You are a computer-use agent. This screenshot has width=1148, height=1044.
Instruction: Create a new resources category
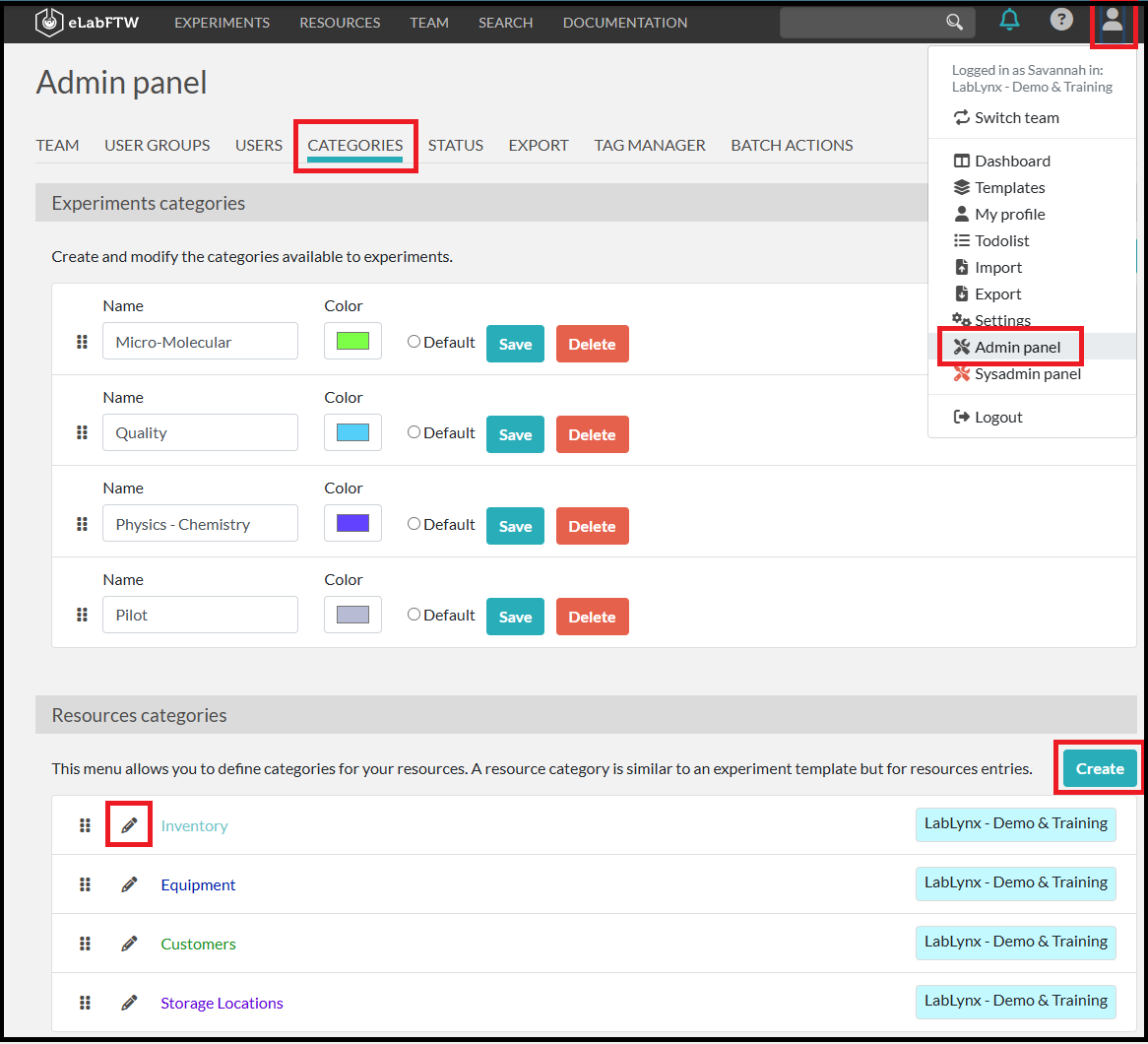point(1099,768)
